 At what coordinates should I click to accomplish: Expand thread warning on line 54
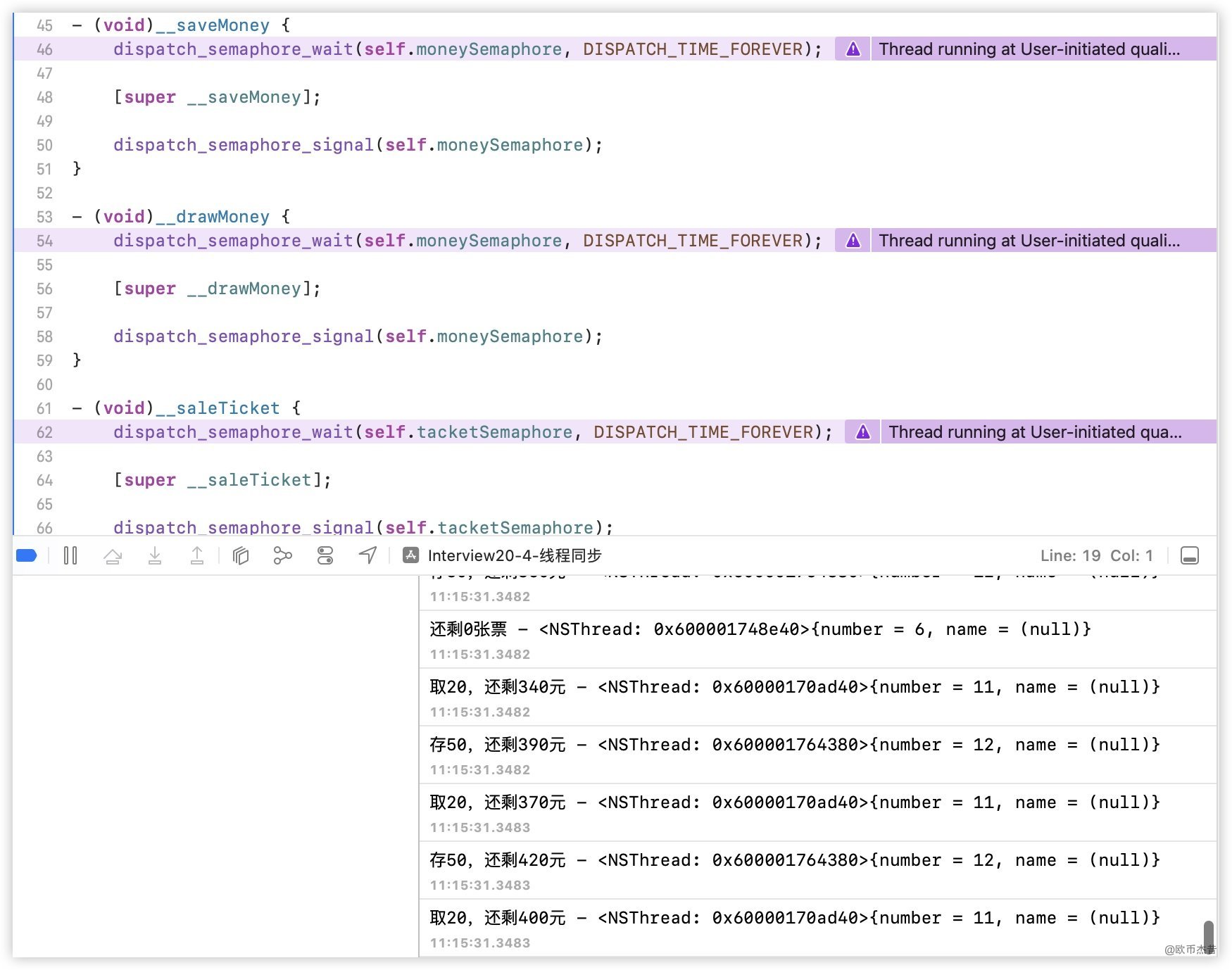coord(1029,241)
